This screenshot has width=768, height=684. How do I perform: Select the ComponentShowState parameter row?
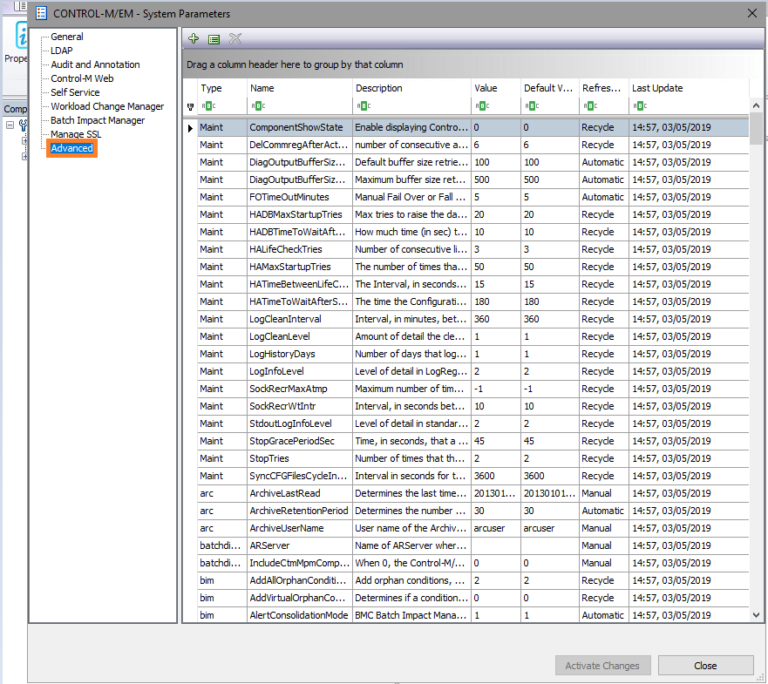coord(296,128)
